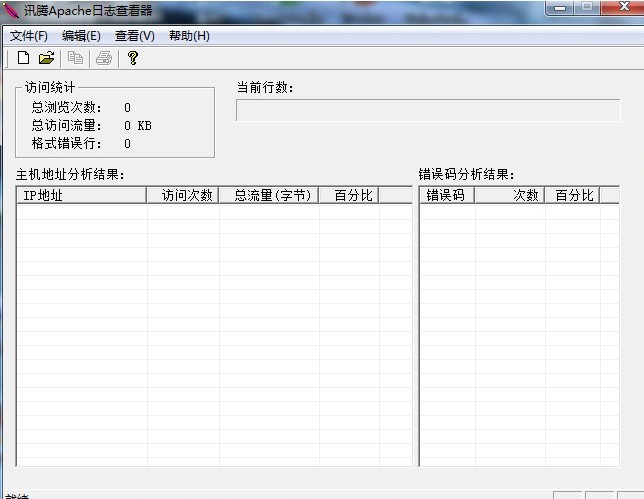This screenshot has width=644, height=499.
Task: Open a log file via folder icon
Action: [x=46, y=58]
